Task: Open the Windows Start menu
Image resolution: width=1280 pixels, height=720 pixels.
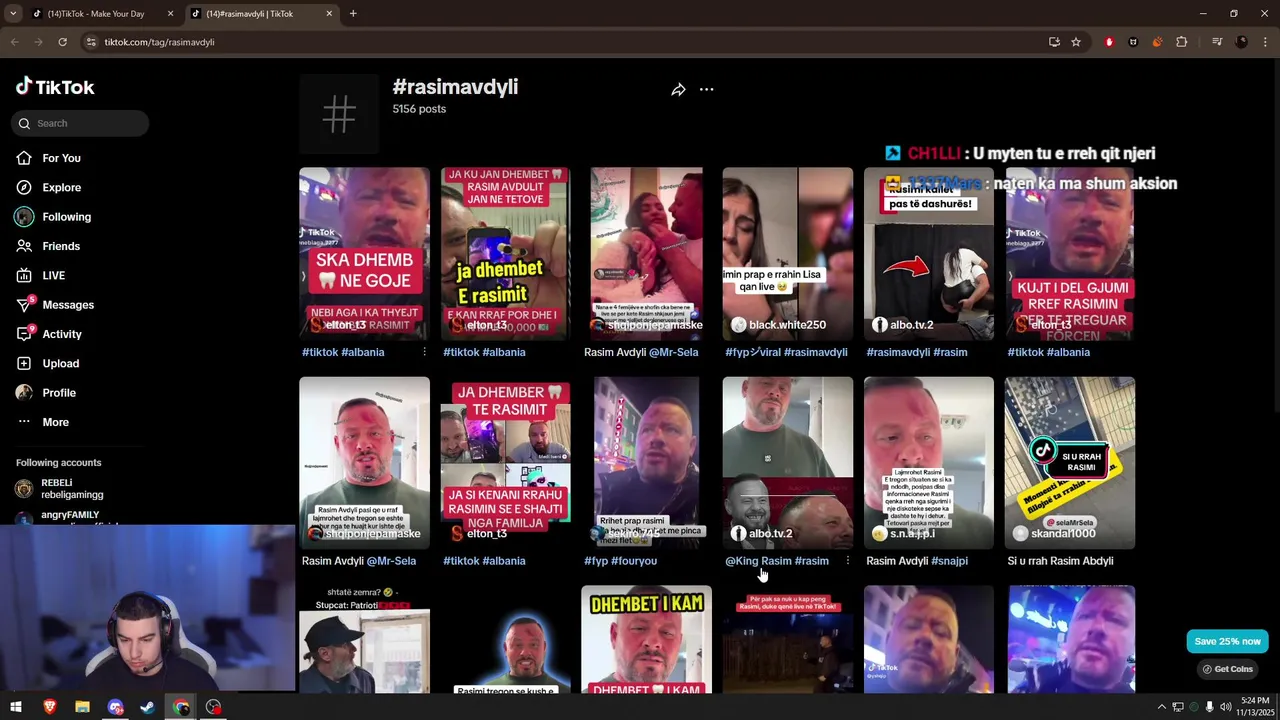Action: point(16,707)
